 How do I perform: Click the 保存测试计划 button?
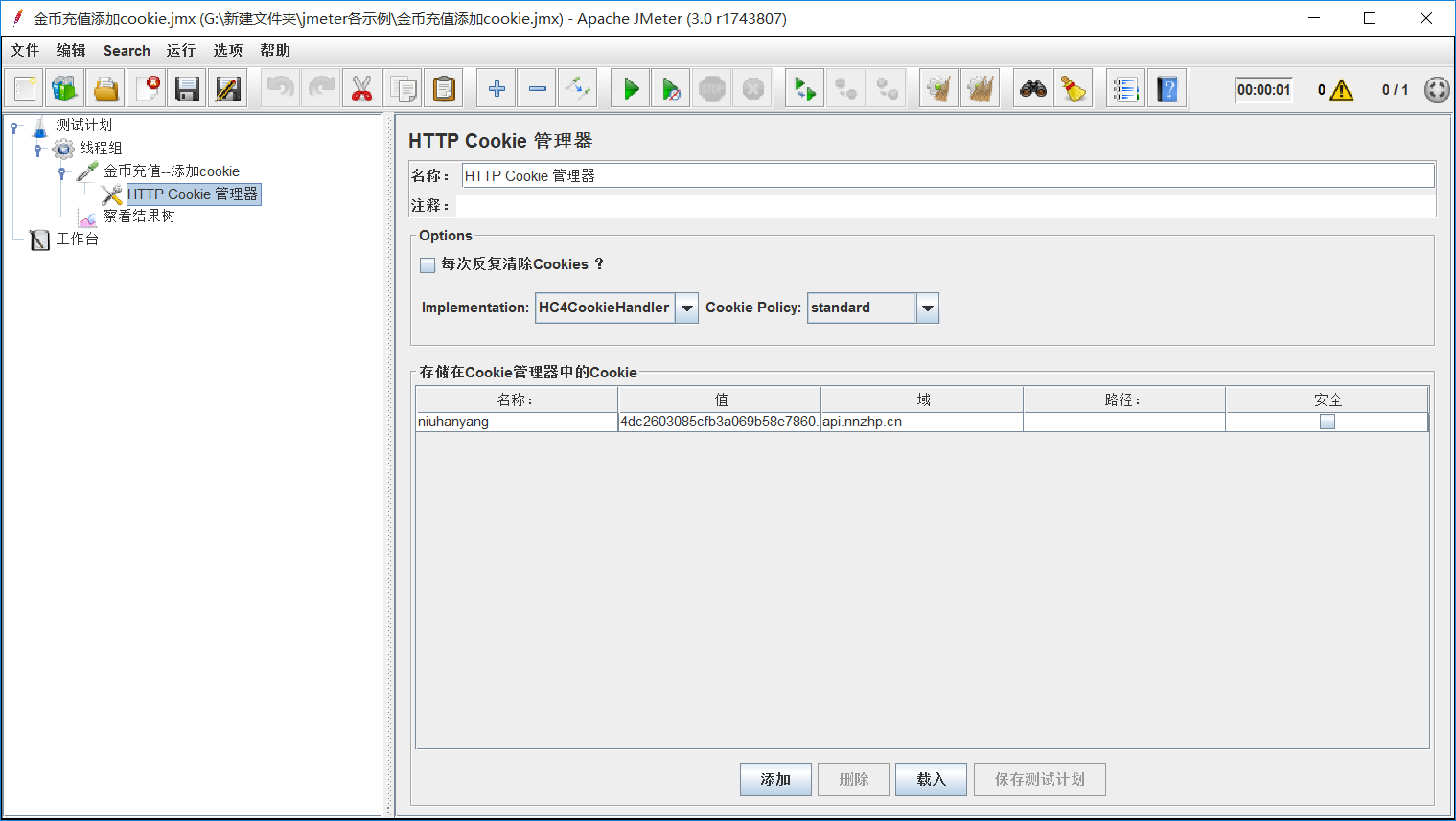(x=1040, y=779)
